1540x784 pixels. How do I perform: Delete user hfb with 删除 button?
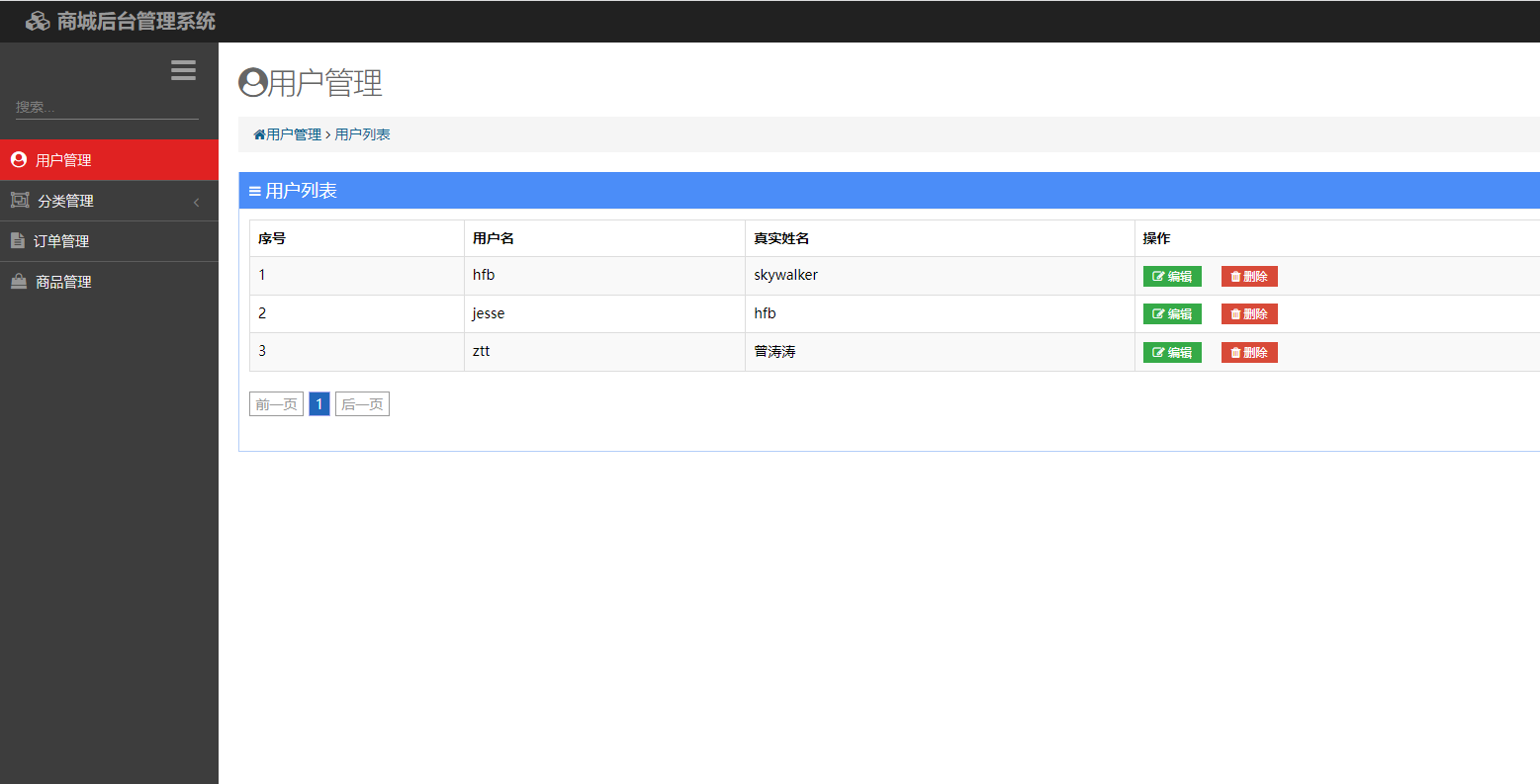point(1249,276)
